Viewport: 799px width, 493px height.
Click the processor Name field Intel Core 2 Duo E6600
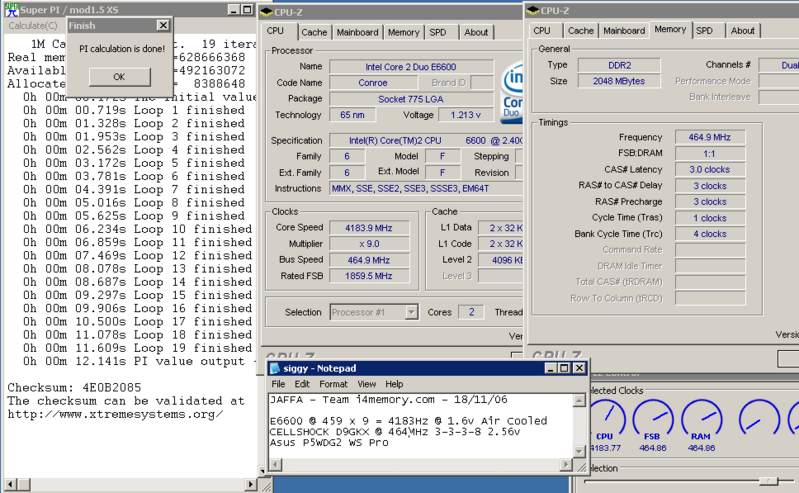411,67
